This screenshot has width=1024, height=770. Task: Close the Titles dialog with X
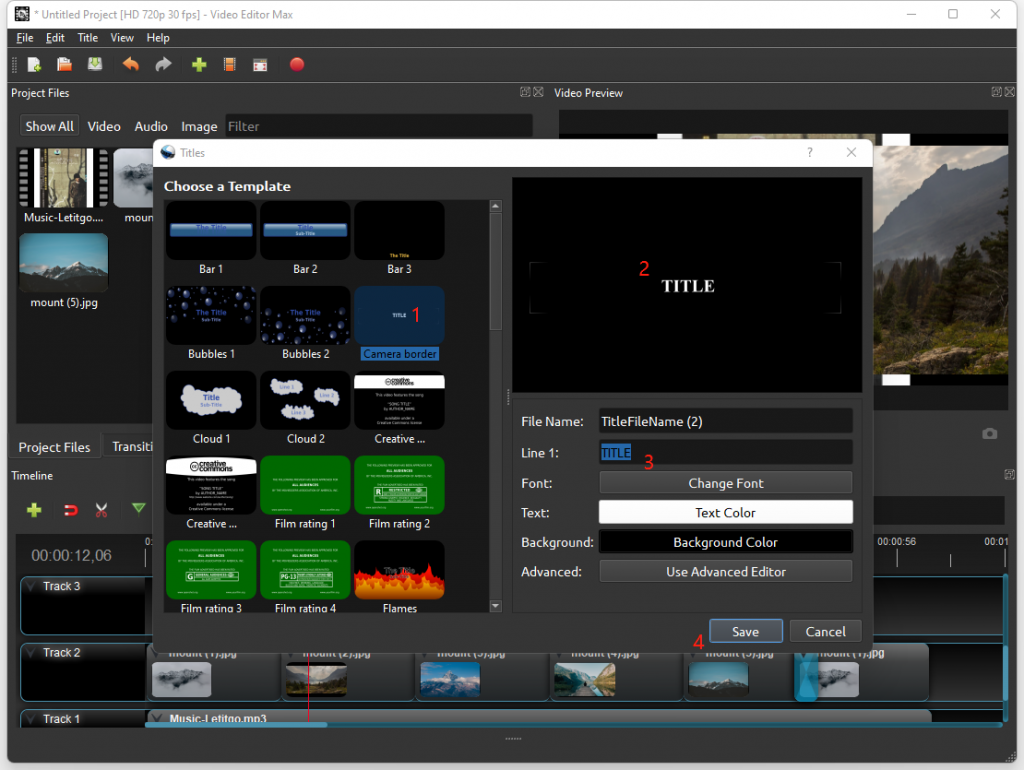851,152
